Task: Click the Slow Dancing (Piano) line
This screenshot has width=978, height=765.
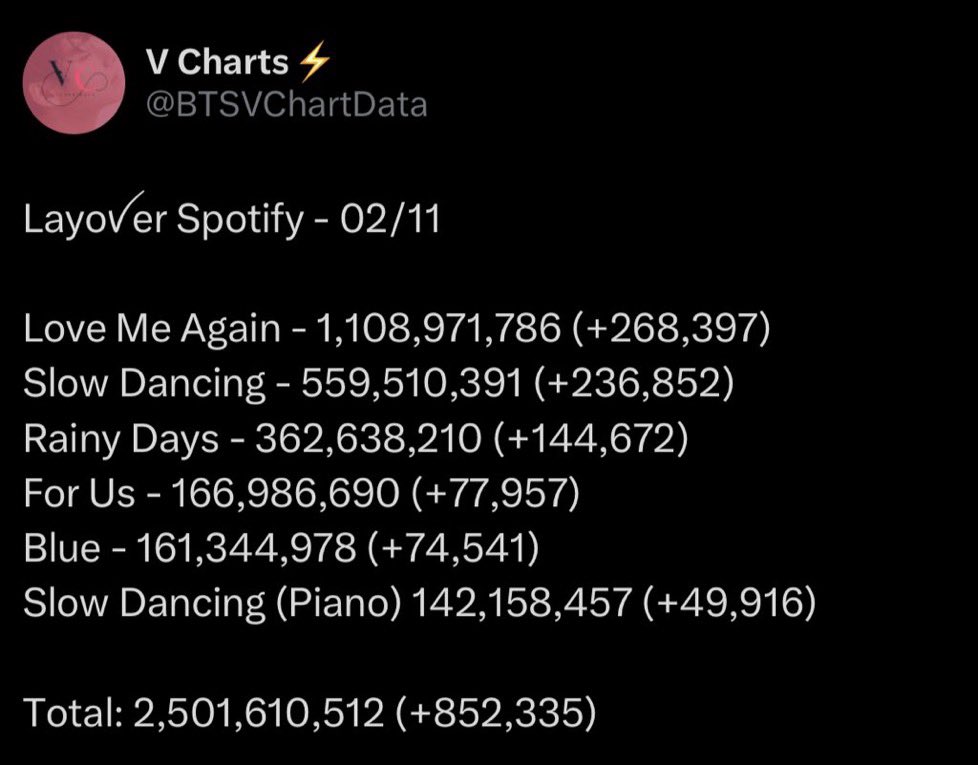Action: point(420,603)
